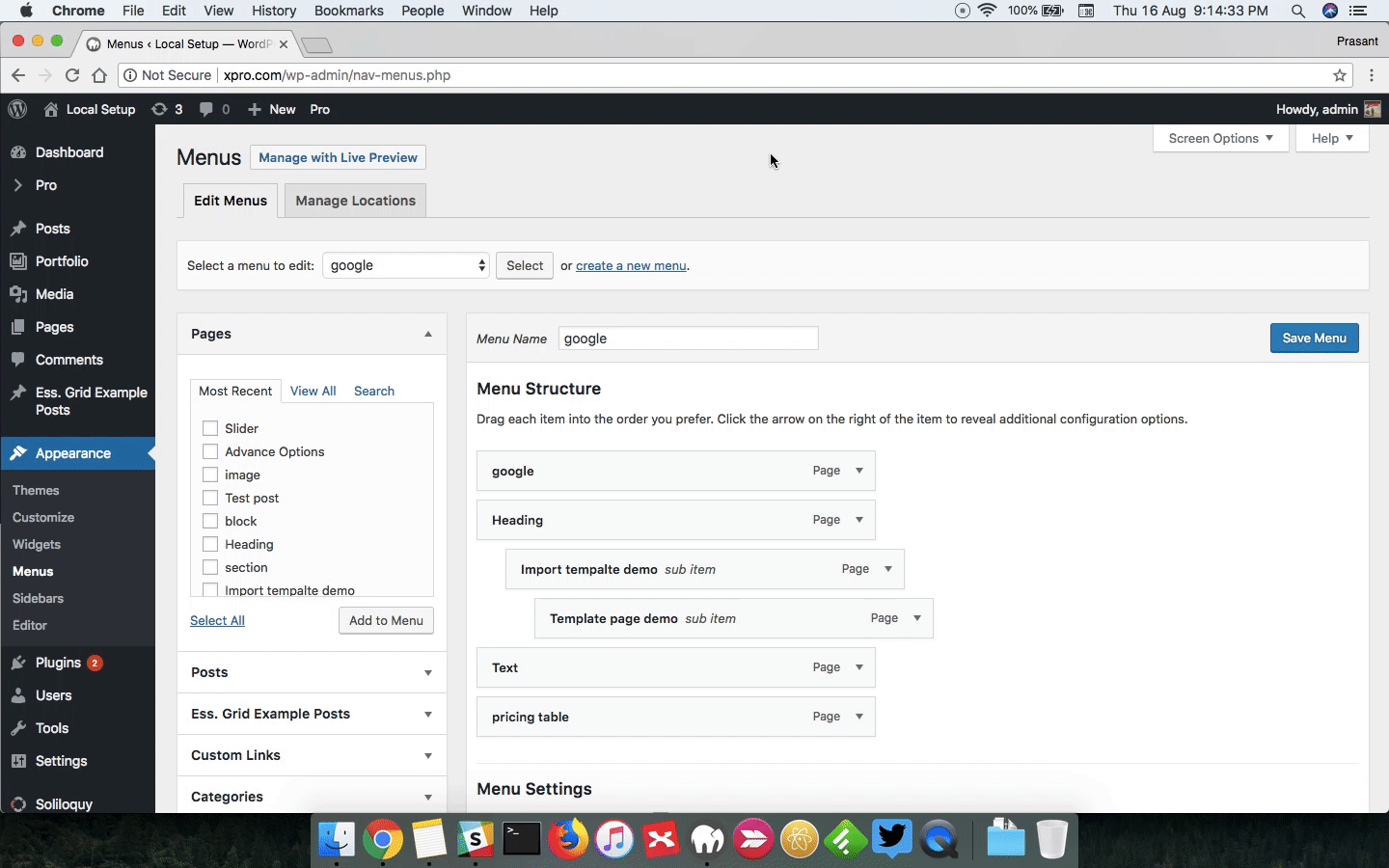Tick the Advance Options checkbox
Image resolution: width=1389 pixels, height=868 pixels.
(210, 451)
